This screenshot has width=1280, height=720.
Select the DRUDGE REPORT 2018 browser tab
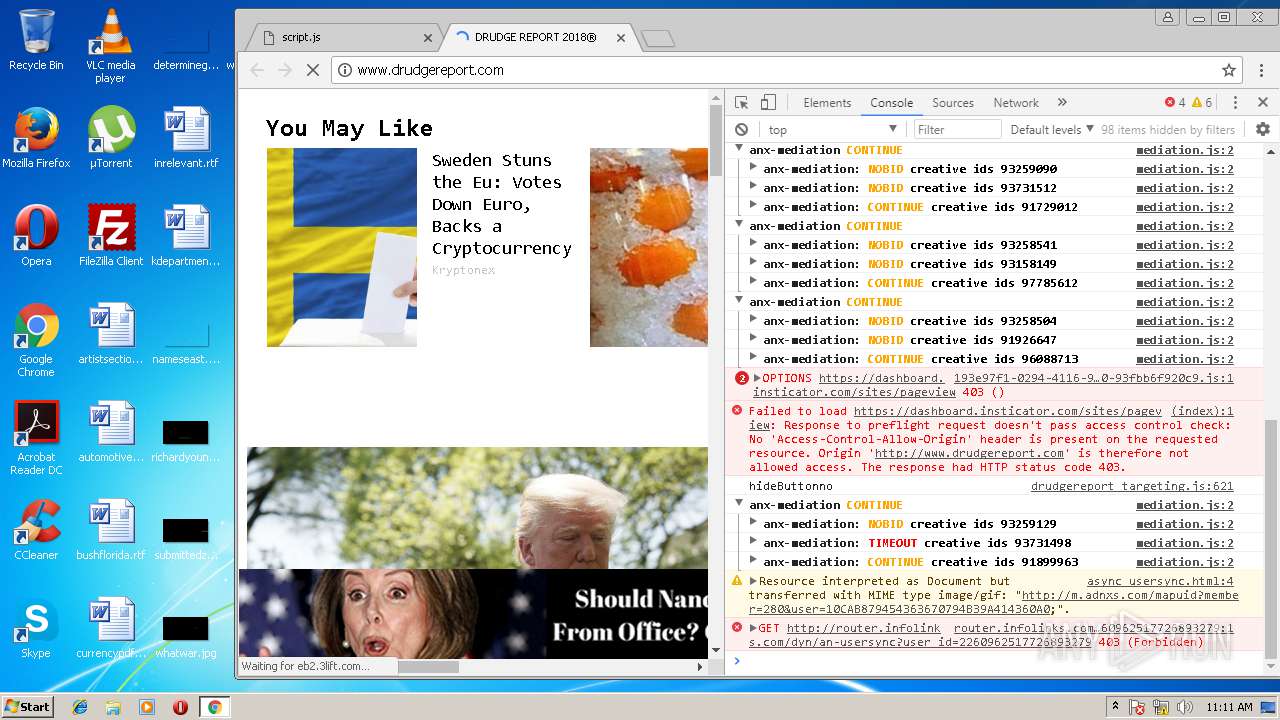(x=540, y=38)
